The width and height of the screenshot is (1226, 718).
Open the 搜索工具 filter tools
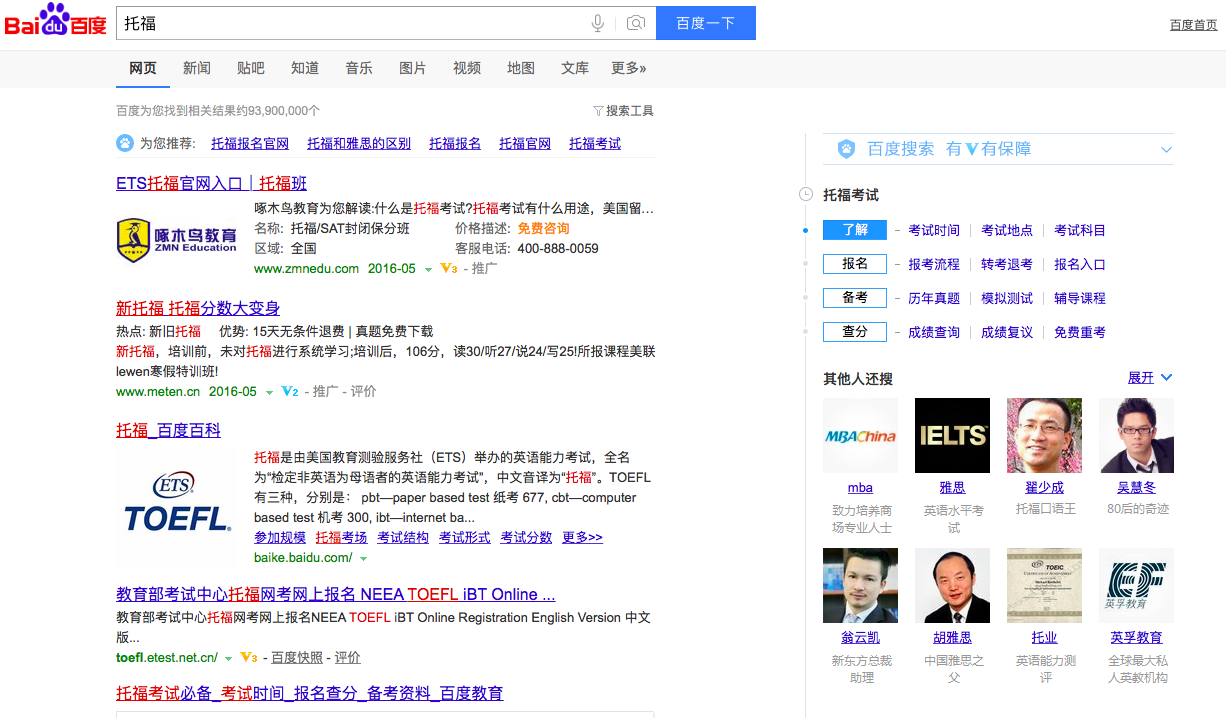click(623, 111)
